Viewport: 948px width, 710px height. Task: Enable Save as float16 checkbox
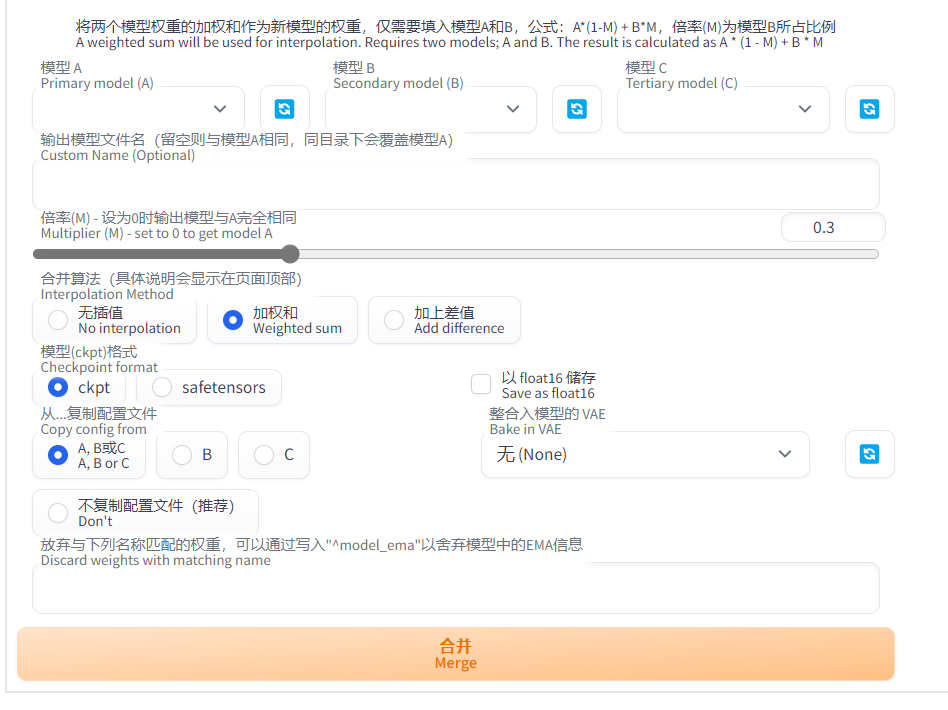click(x=481, y=384)
